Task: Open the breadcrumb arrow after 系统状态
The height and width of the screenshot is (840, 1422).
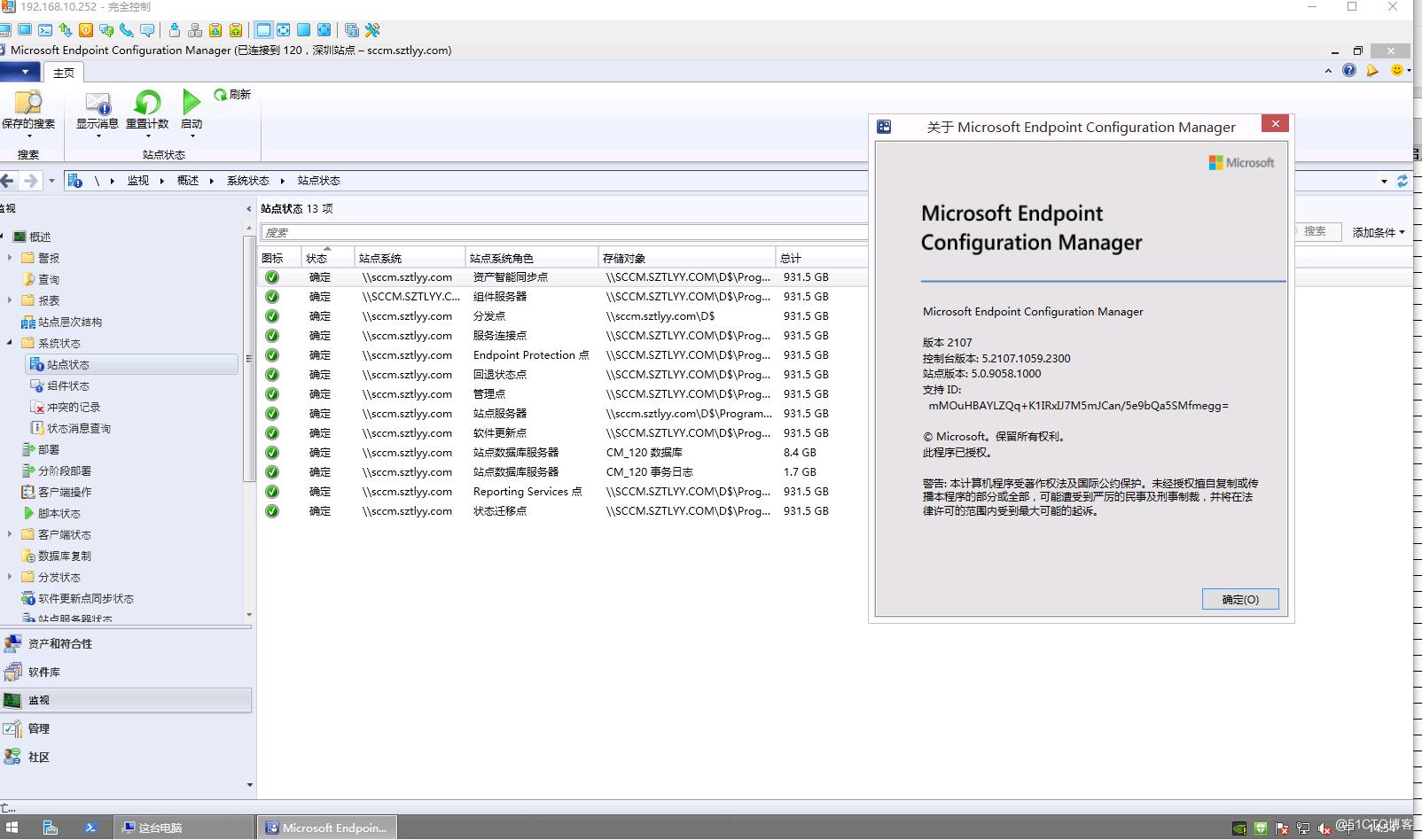Action: (282, 180)
